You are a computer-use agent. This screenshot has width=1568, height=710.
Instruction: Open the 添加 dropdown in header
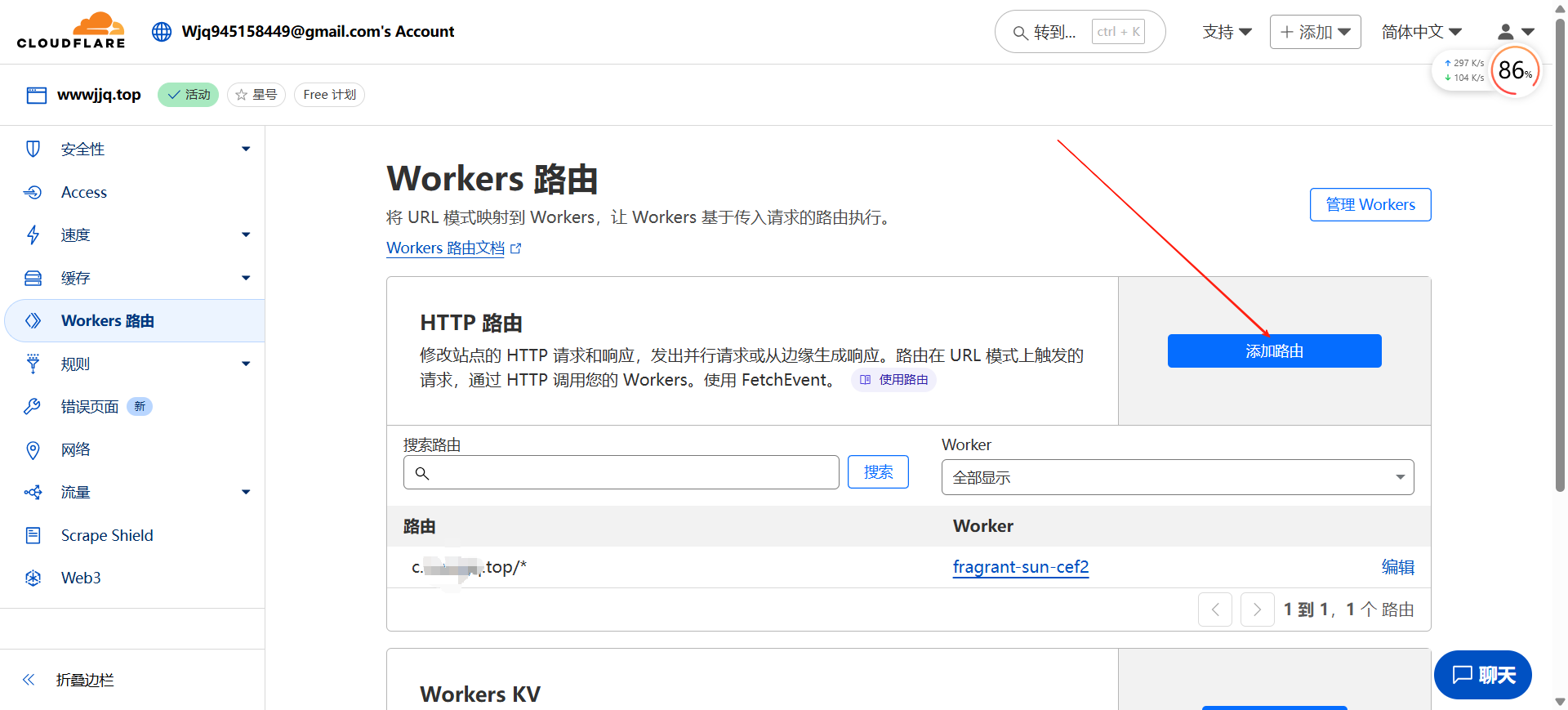(1316, 32)
